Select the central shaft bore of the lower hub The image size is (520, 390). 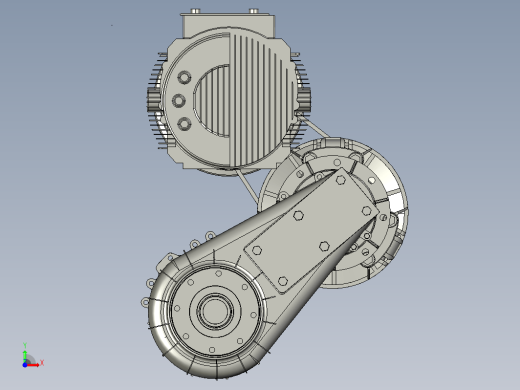215,311
